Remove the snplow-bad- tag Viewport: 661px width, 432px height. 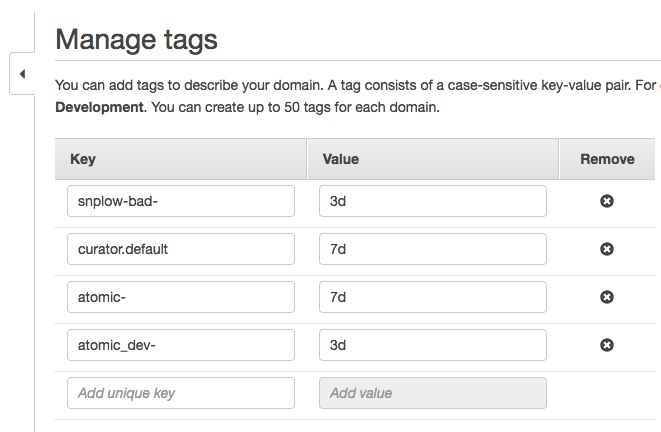(606, 201)
